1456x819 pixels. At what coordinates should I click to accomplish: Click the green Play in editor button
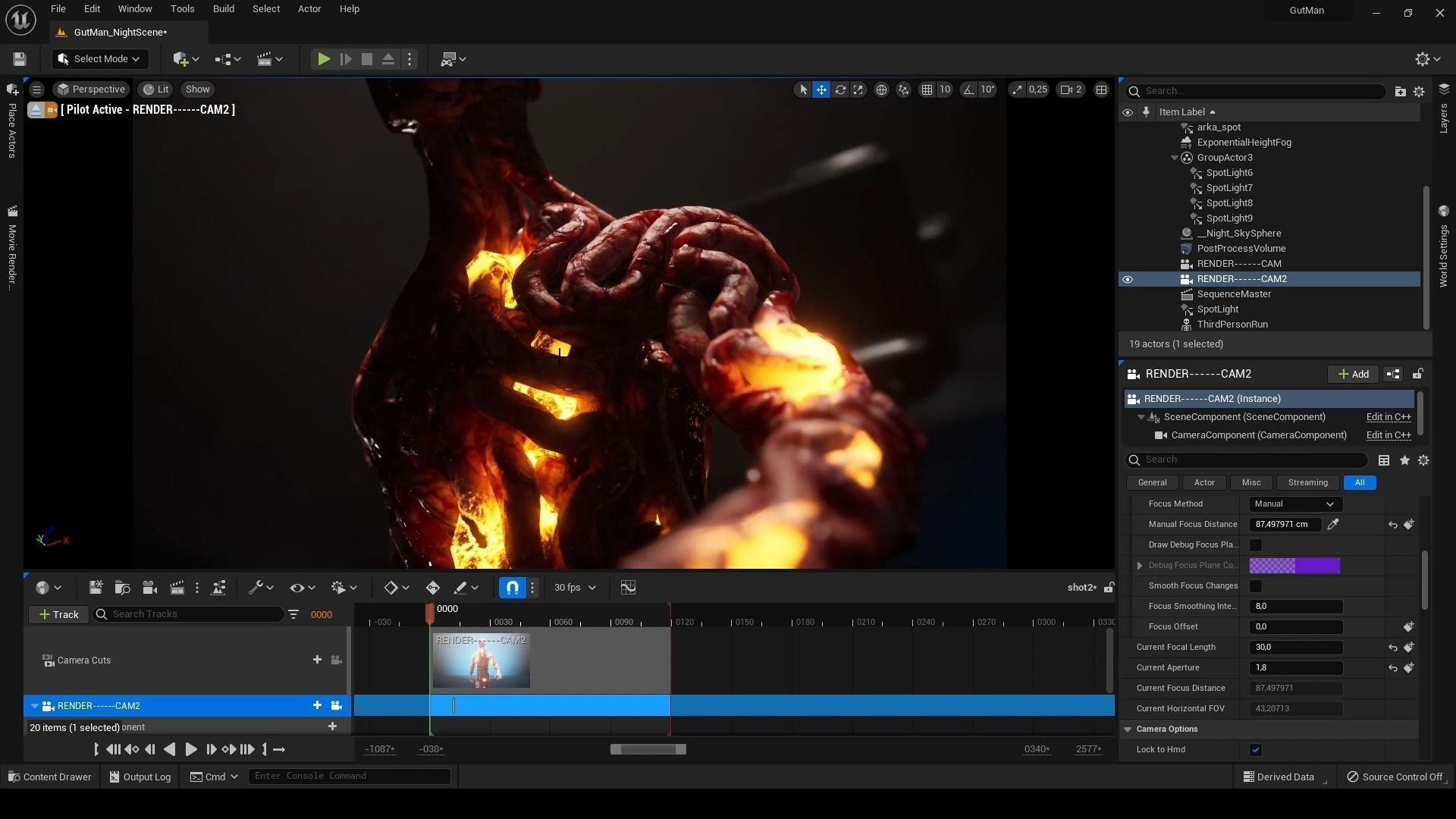pos(324,59)
